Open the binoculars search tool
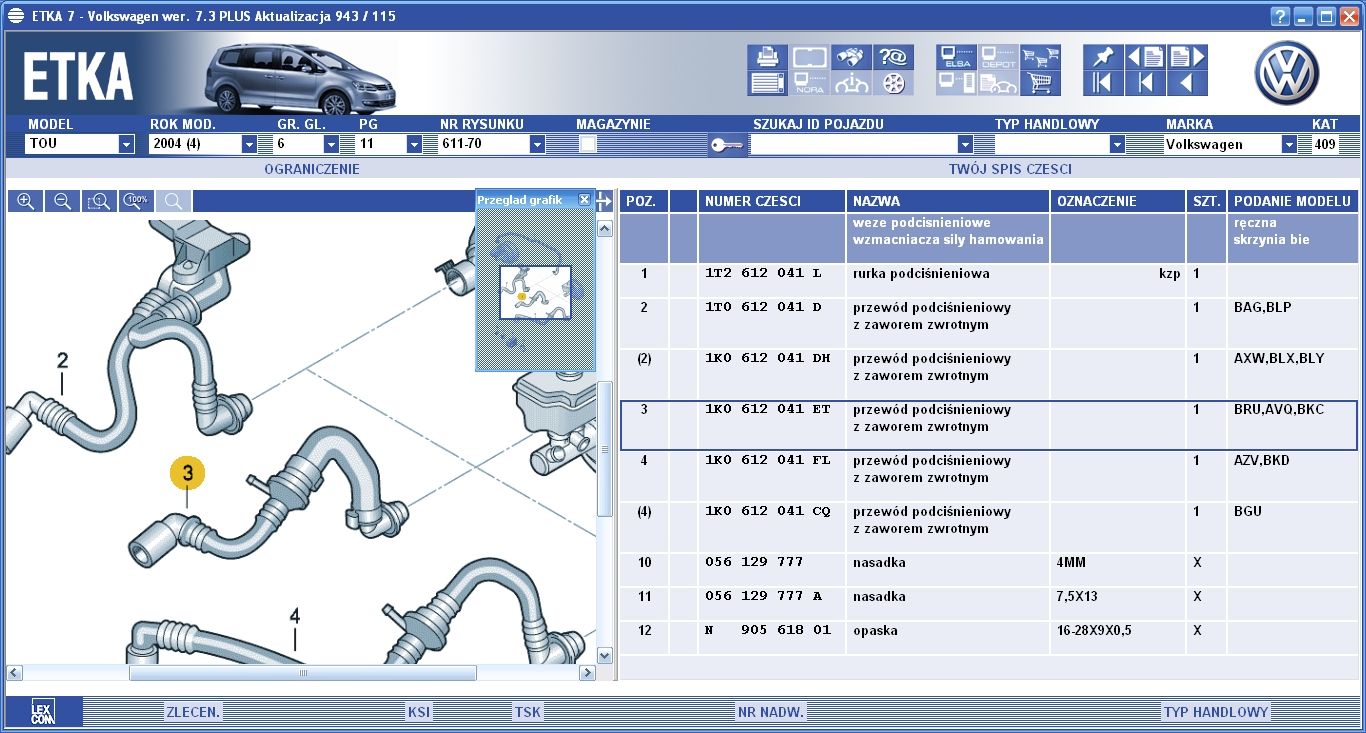Image resolution: width=1366 pixels, height=733 pixels. [851, 57]
